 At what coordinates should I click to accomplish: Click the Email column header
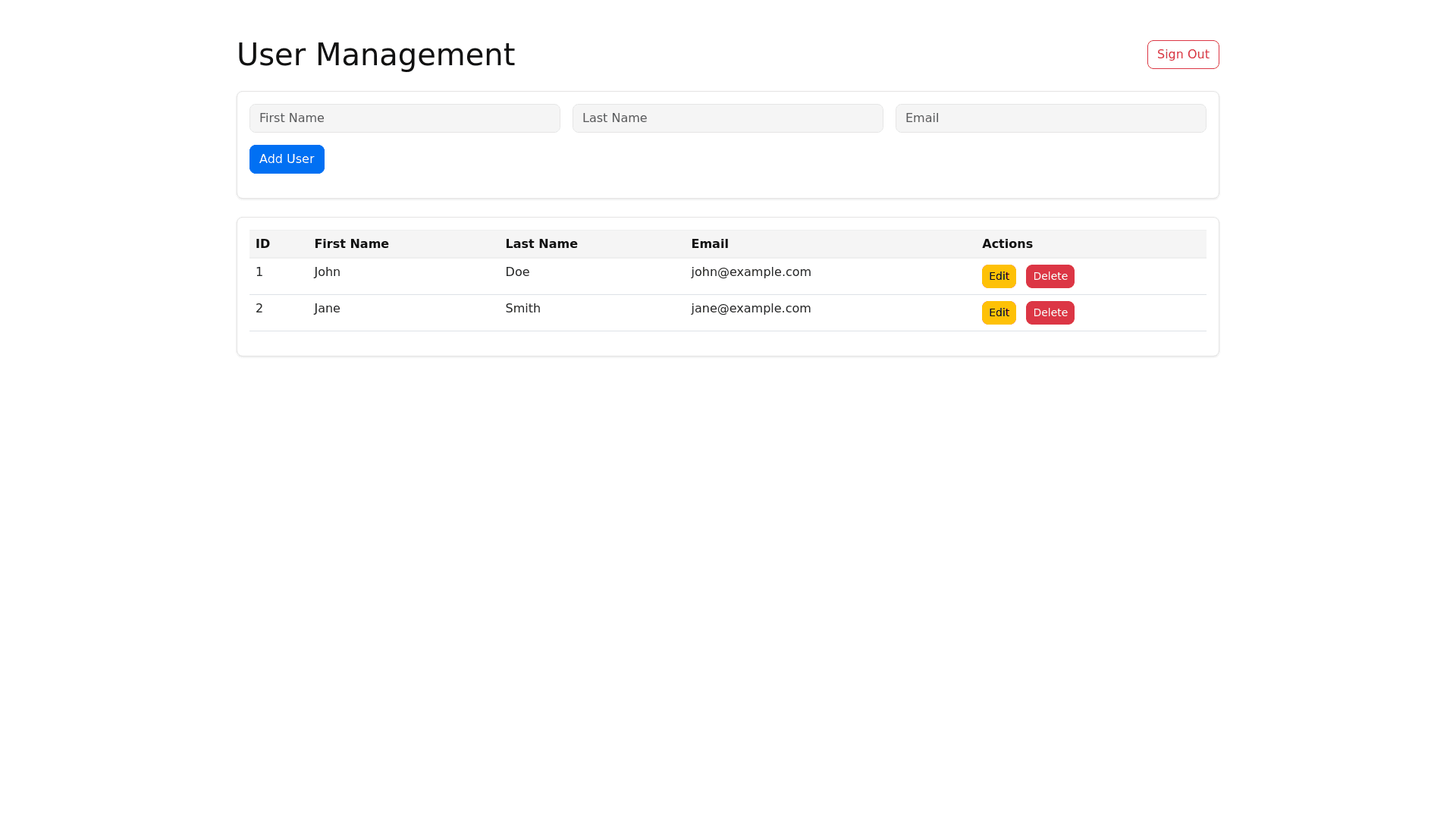[x=709, y=244]
